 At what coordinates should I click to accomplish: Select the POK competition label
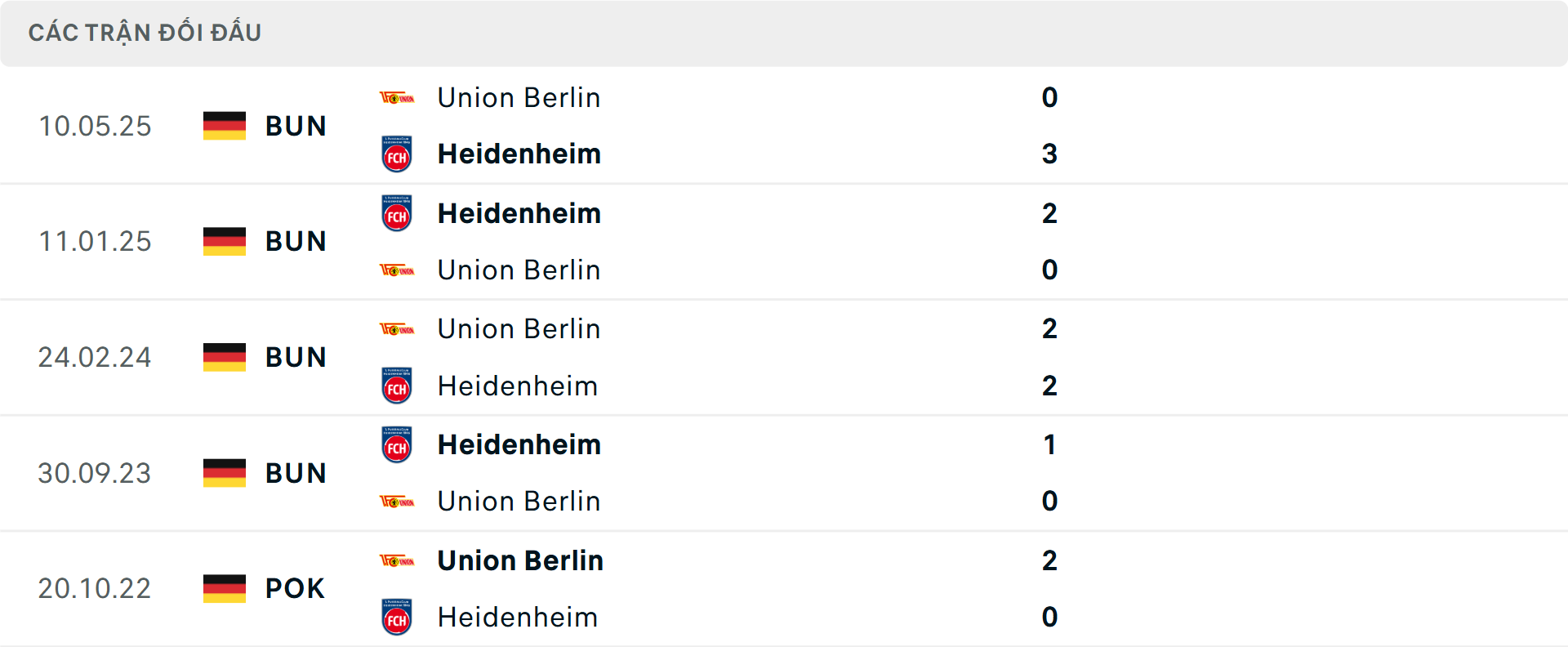pos(292,588)
